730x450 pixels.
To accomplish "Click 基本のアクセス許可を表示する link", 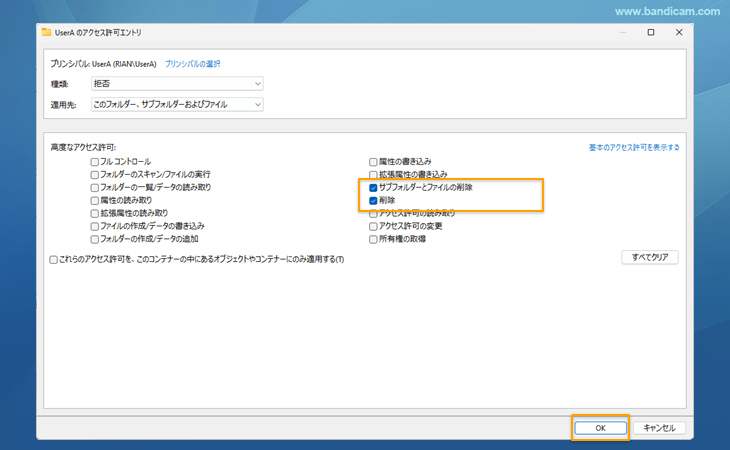I will (634, 148).
